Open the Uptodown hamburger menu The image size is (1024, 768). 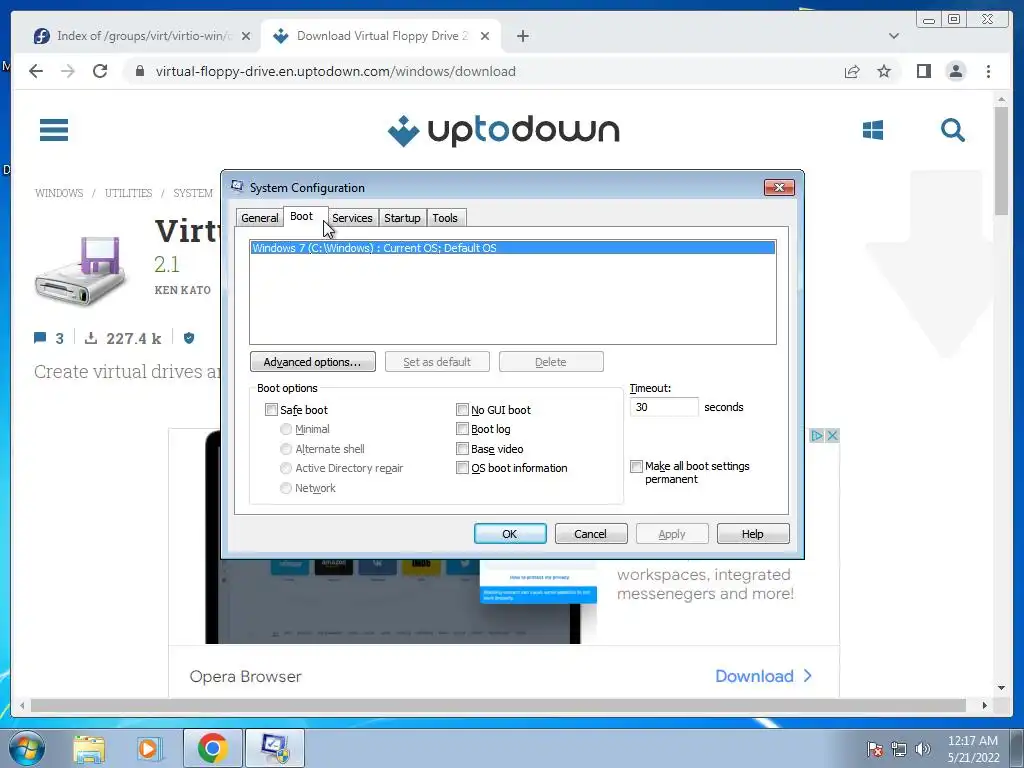(54, 130)
